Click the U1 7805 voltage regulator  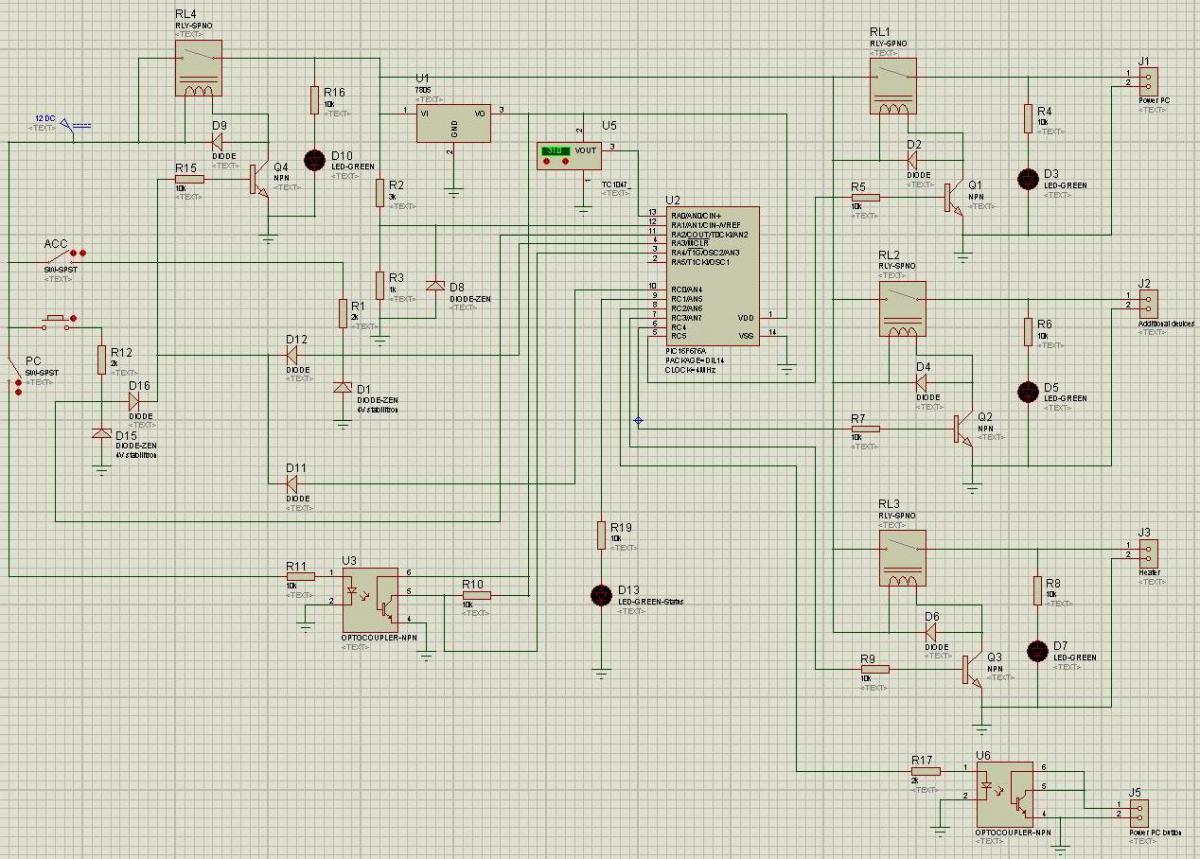[x=453, y=124]
